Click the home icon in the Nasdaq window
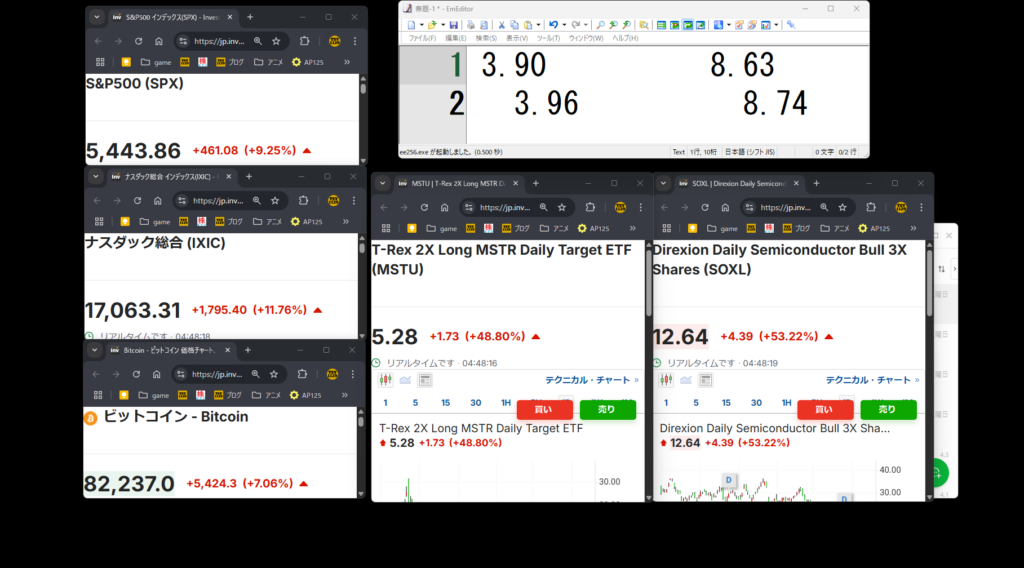 pyautogui.click(x=157, y=201)
